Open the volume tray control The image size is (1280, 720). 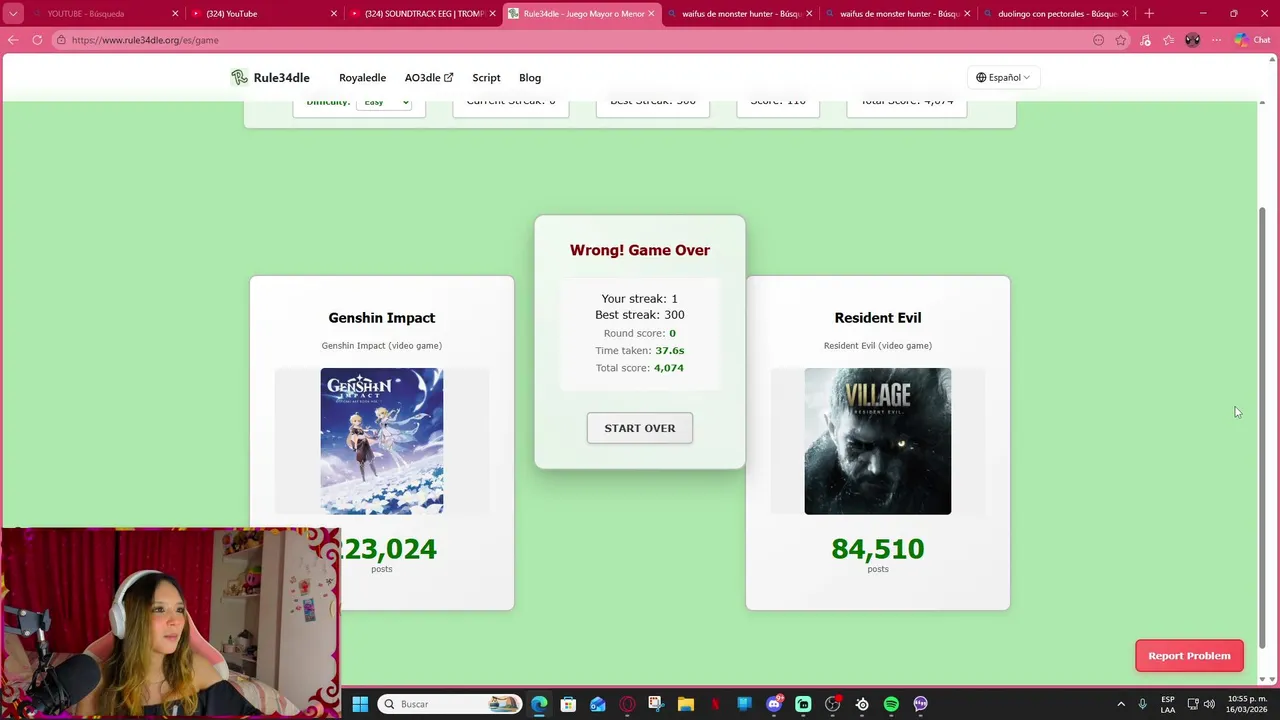tap(1209, 704)
